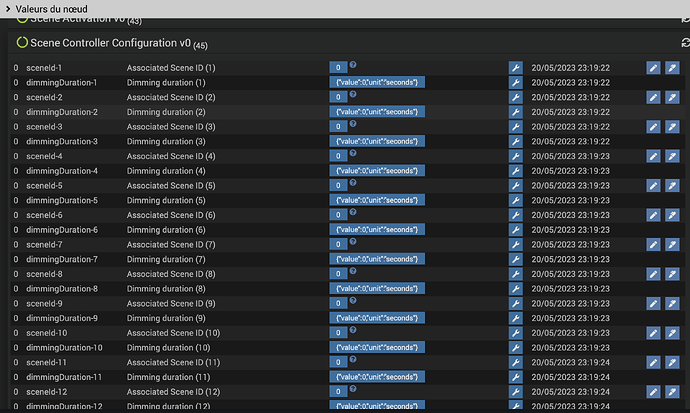
Task: Click the wrench icon on the sceneId-12 row
Action: 515,392
